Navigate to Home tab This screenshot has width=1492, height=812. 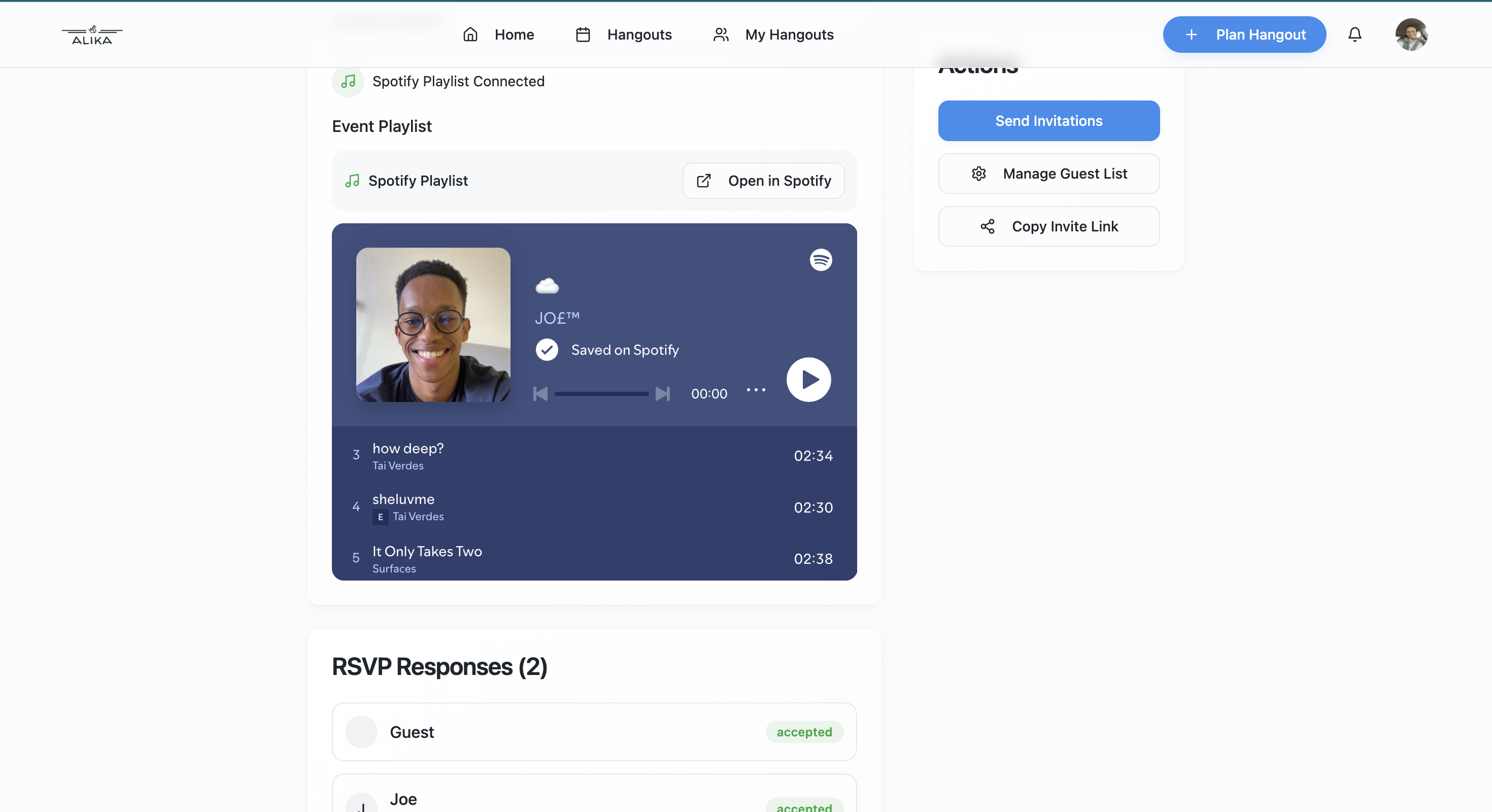coord(499,35)
